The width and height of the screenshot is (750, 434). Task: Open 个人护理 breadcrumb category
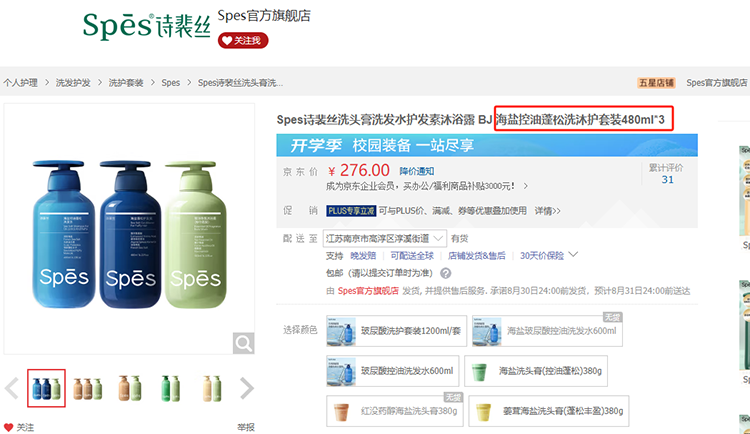tap(20, 82)
